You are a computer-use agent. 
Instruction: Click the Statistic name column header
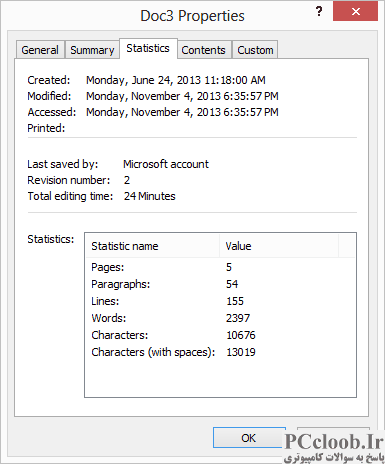[x=153, y=246]
